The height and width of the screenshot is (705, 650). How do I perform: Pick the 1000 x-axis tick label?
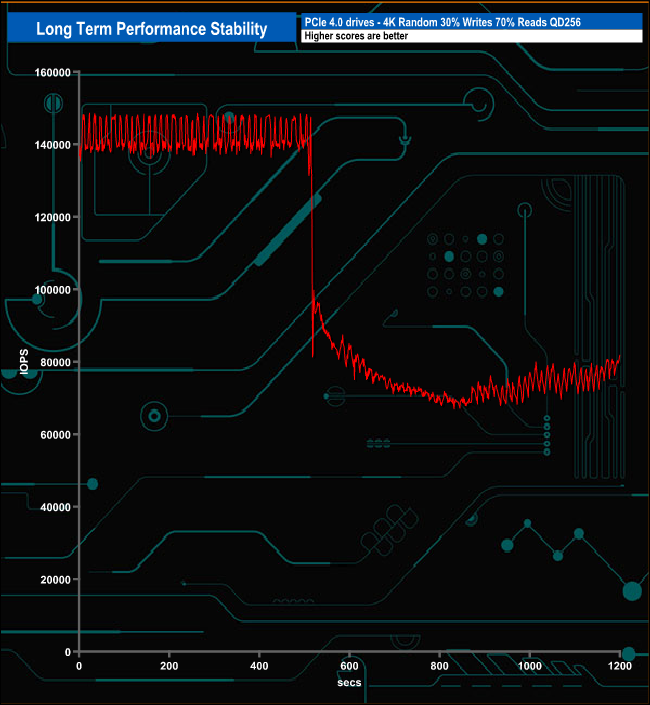click(529, 665)
